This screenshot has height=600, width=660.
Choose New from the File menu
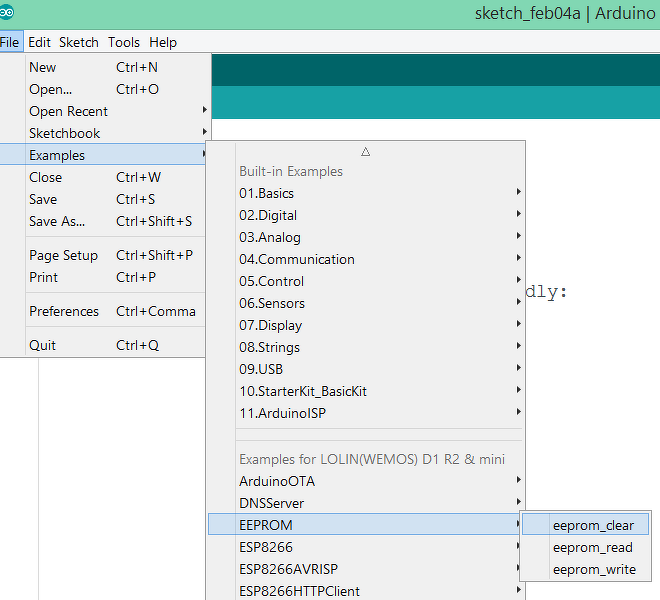coord(104,67)
